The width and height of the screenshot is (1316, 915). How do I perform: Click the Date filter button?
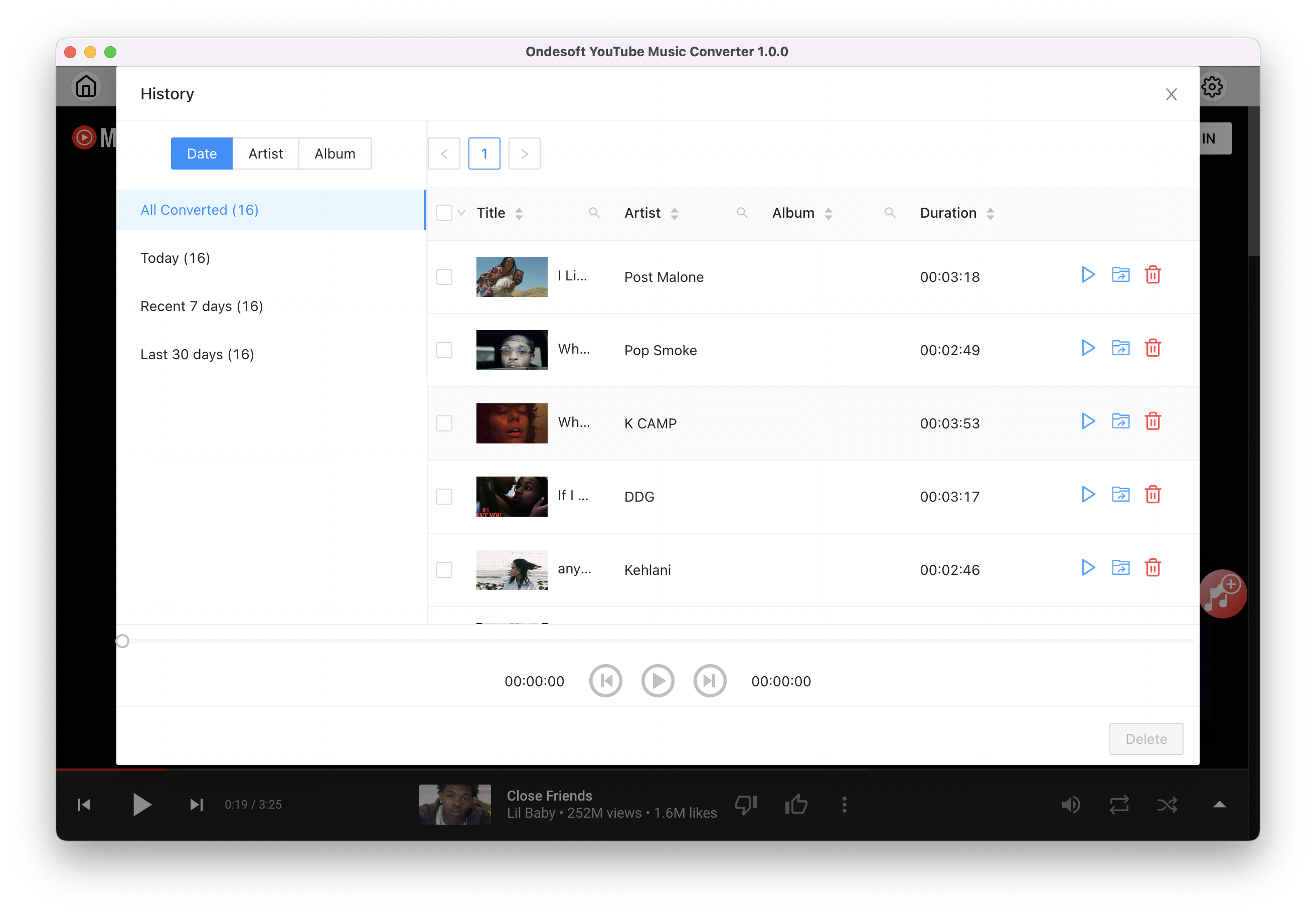point(201,153)
